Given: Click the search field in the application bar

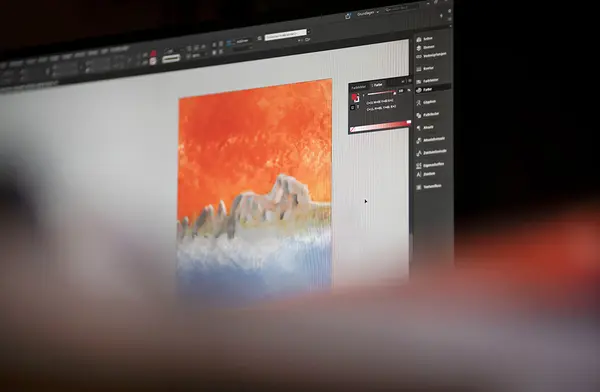Looking at the screenshot, I should coord(401,7).
